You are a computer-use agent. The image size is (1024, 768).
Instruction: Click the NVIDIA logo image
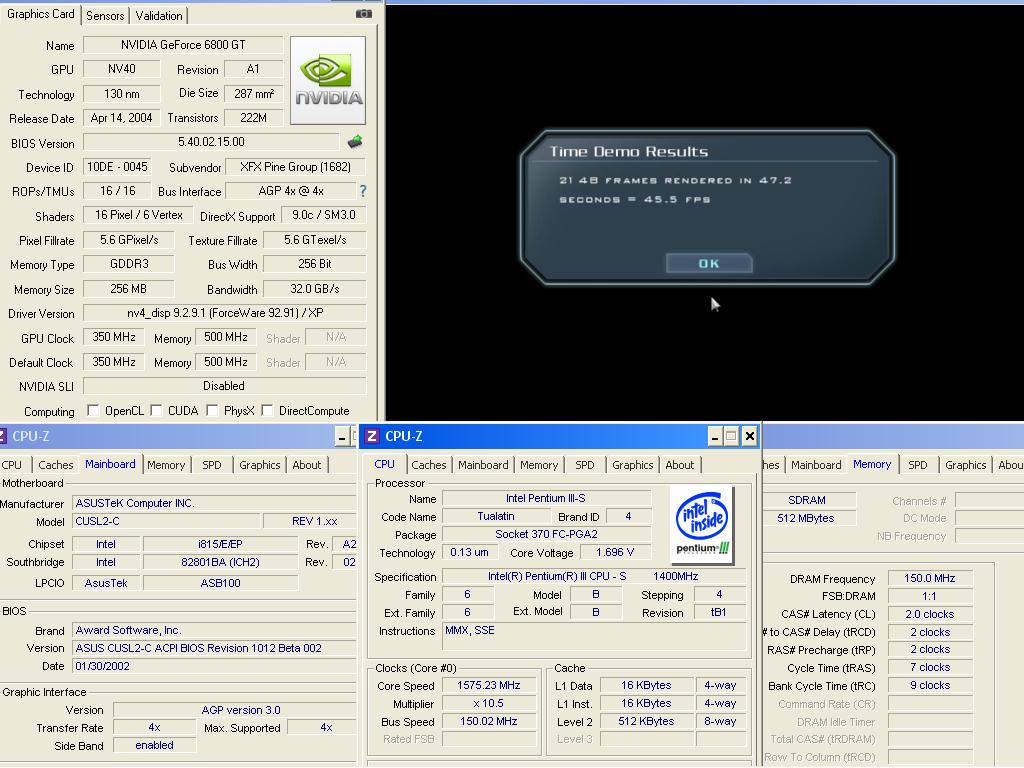(x=328, y=80)
